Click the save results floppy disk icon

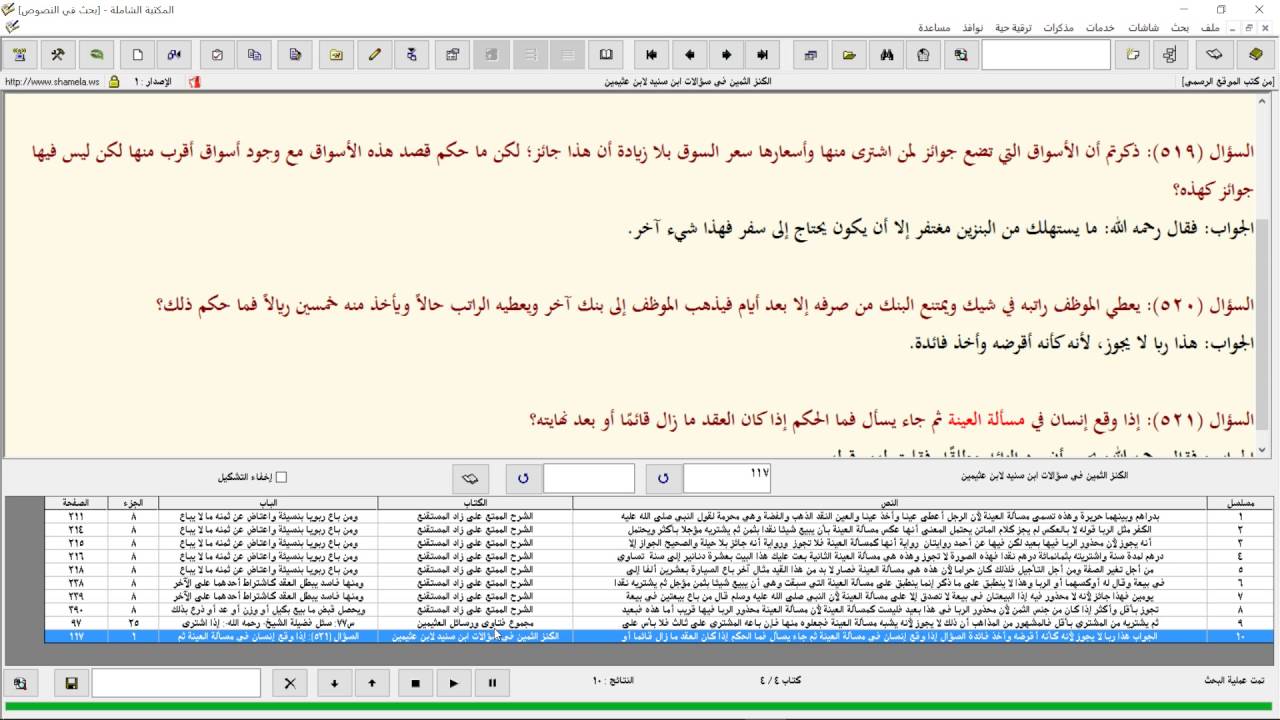71,683
